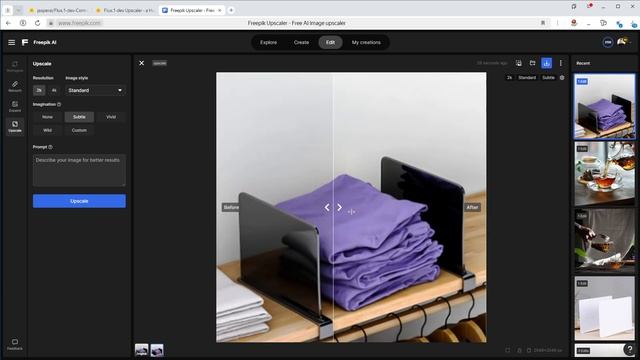Choose 2k resolution
This screenshot has width=640, height=360.
[39, 90]
